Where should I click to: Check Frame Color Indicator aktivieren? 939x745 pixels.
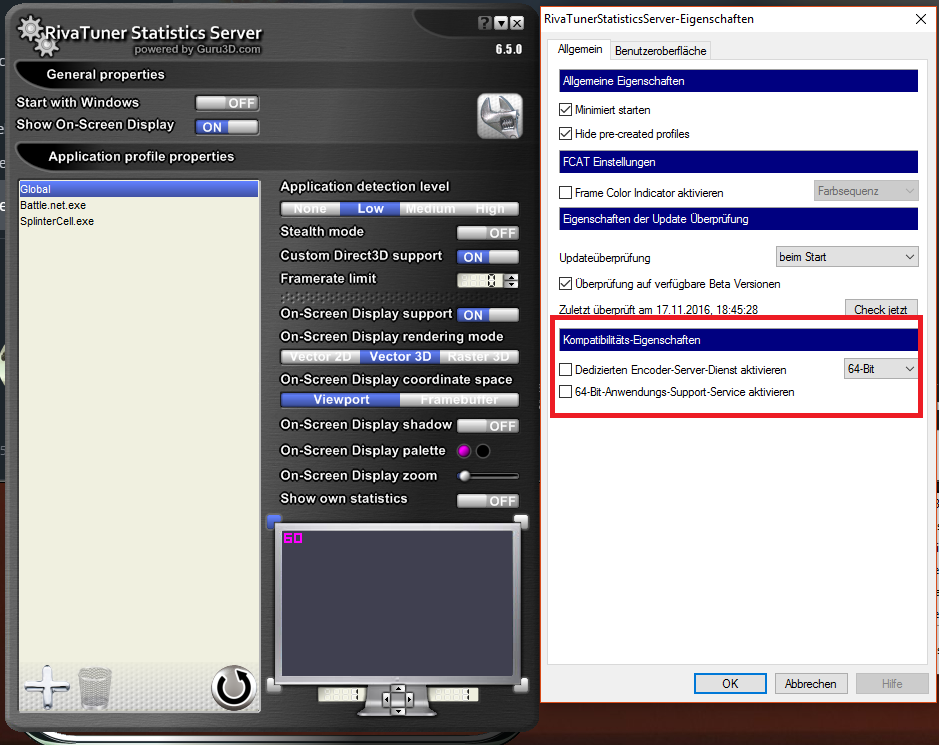565,192
